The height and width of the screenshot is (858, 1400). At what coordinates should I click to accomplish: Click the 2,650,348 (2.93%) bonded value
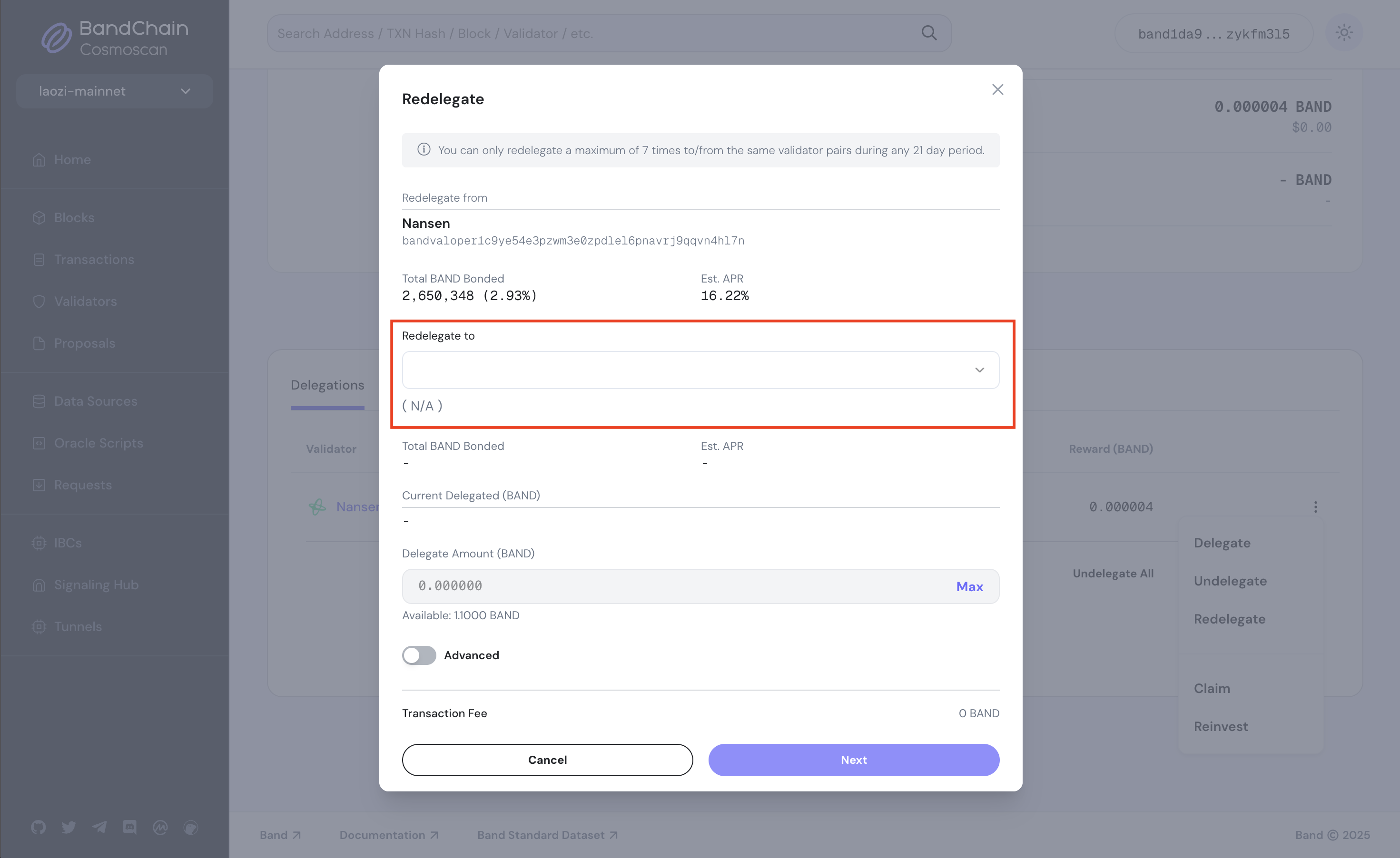(469, 295)
